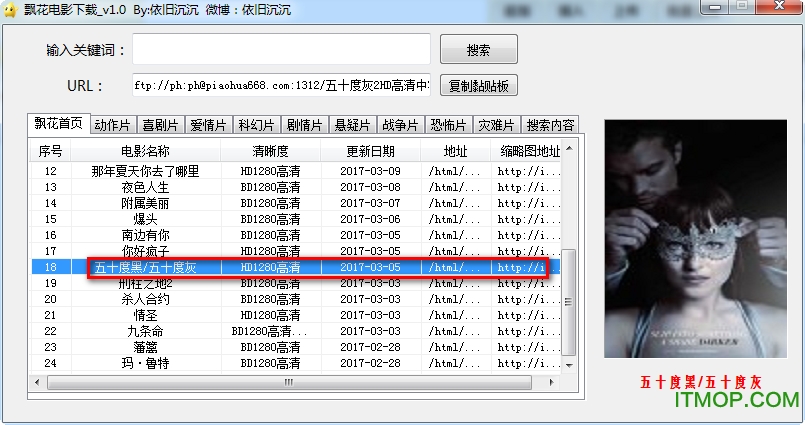This screenshot has width=805, height=425.
Task: Switch to the 悬疑片 tab
Action: click(352, 125)
